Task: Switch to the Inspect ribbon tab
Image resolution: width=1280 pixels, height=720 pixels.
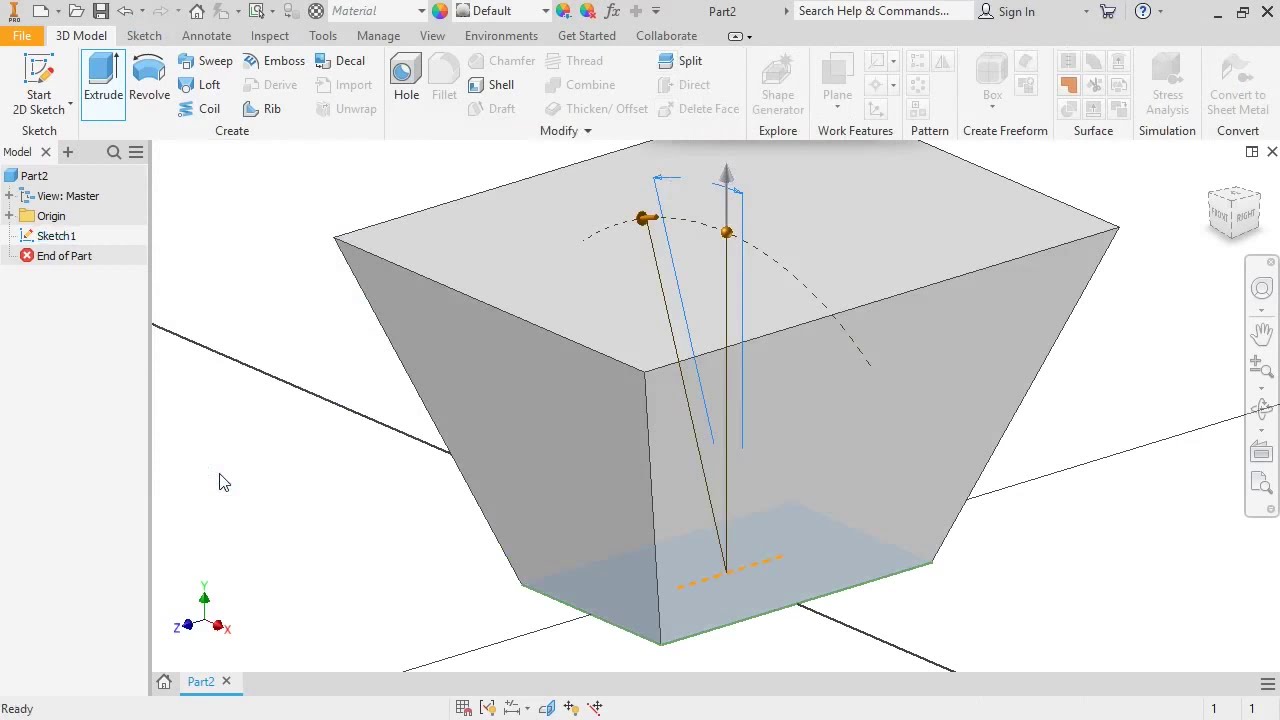Action: (x=270, y=36)
